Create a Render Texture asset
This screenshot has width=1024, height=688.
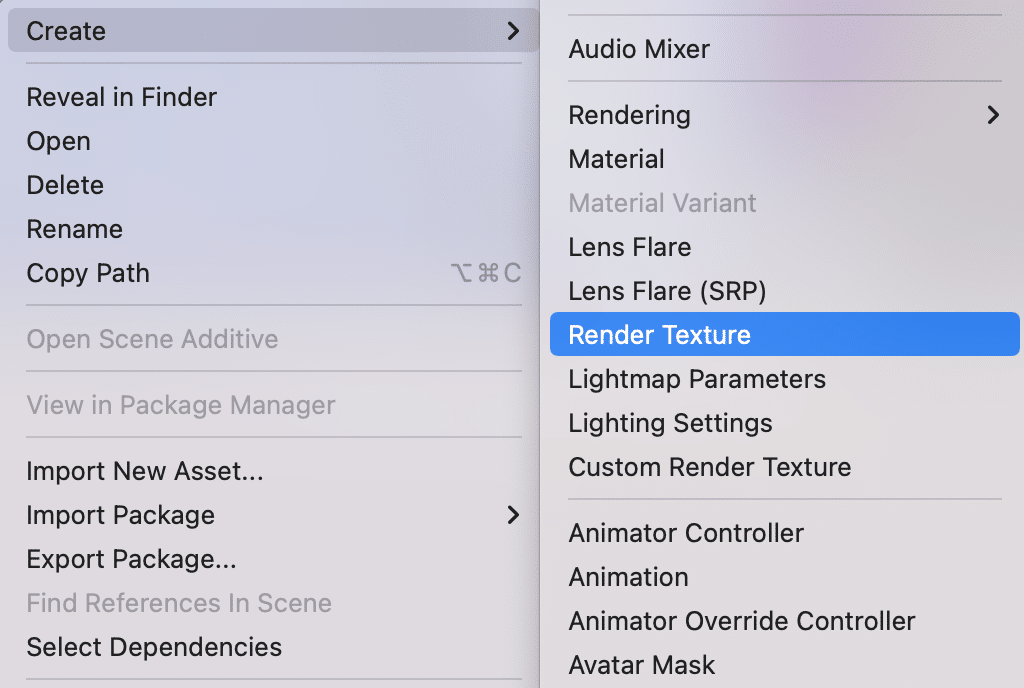660,335
